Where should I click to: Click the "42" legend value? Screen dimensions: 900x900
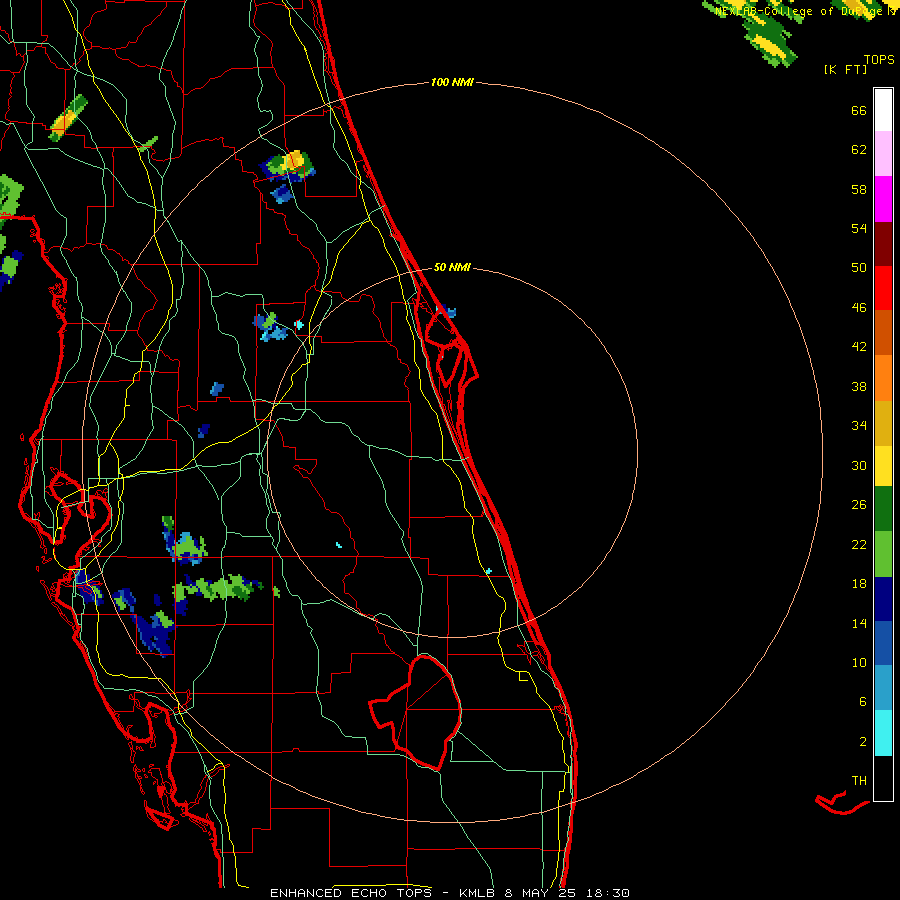coord(859,347)
